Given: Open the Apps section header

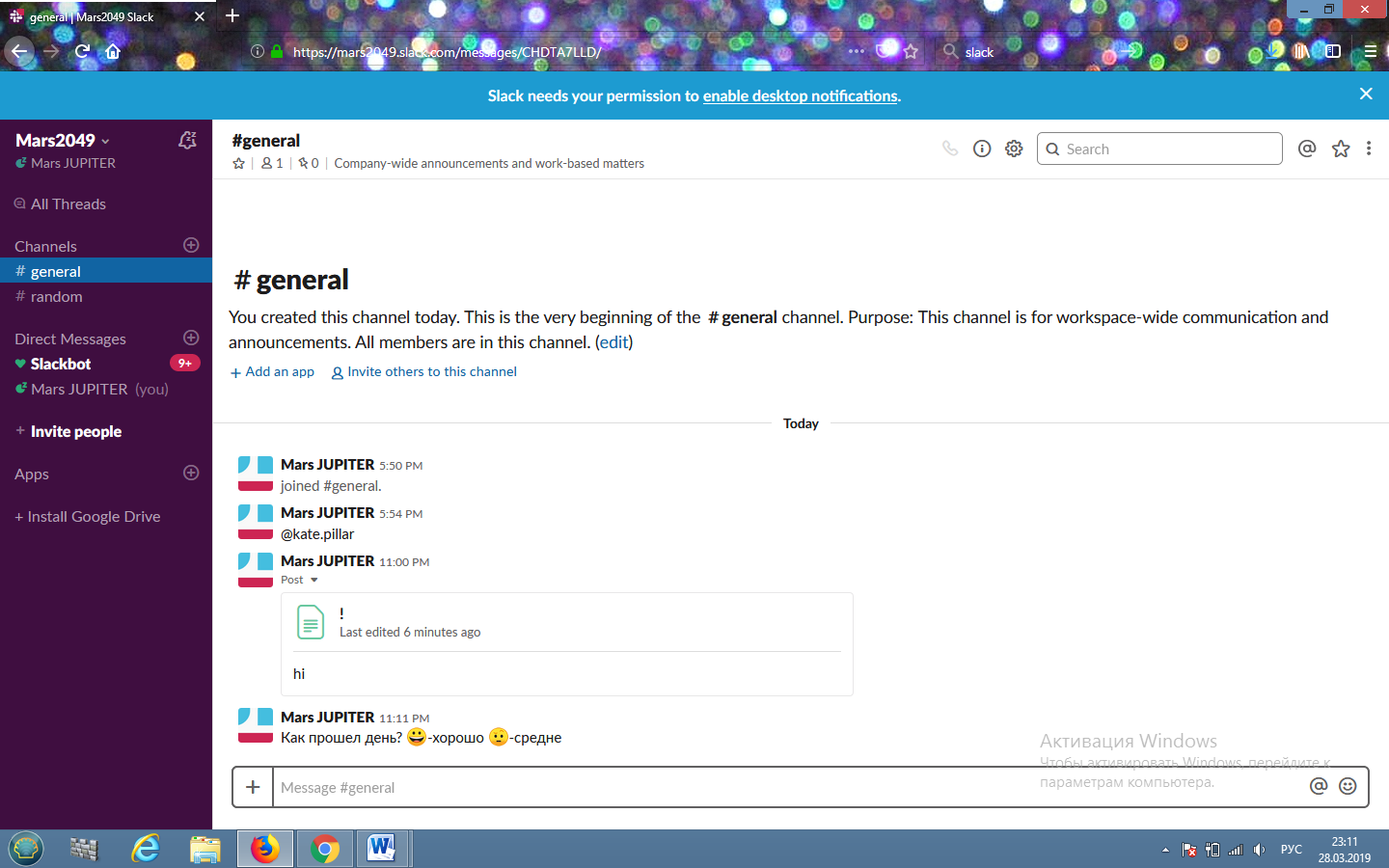Looking at the screenshot, I should tap(32, 474).
